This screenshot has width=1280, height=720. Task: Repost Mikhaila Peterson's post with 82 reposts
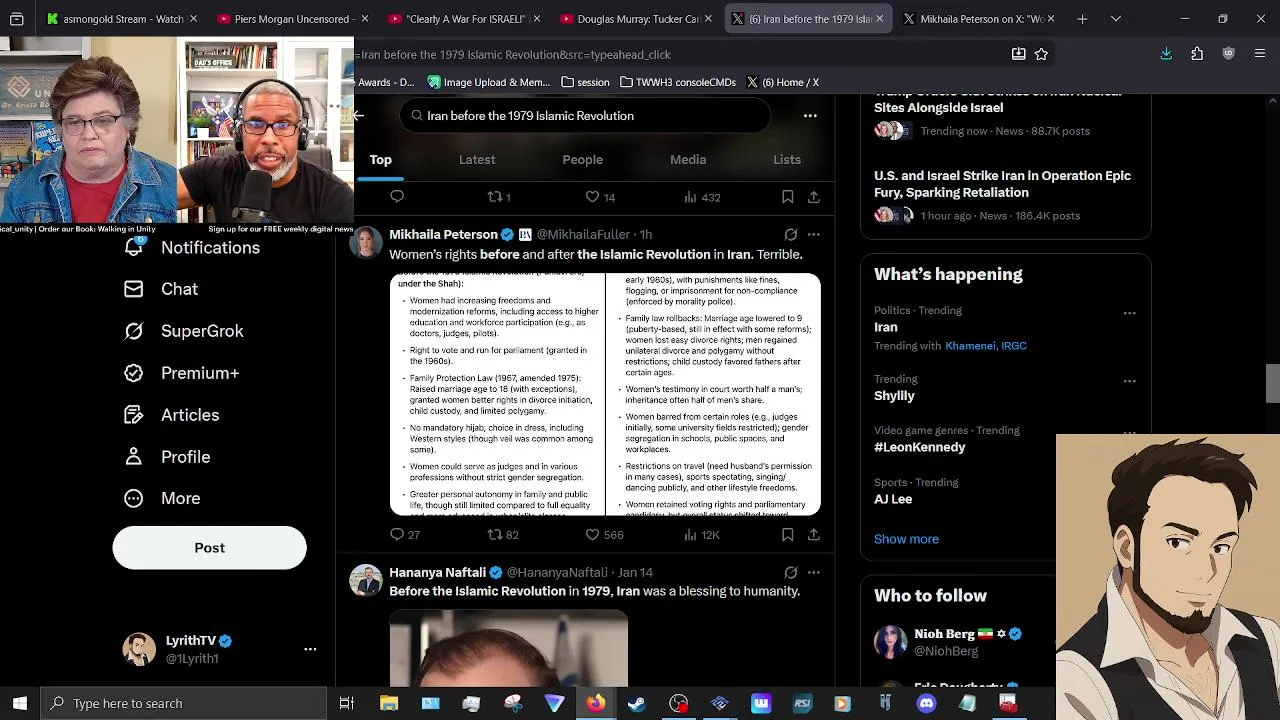[495, 535]
